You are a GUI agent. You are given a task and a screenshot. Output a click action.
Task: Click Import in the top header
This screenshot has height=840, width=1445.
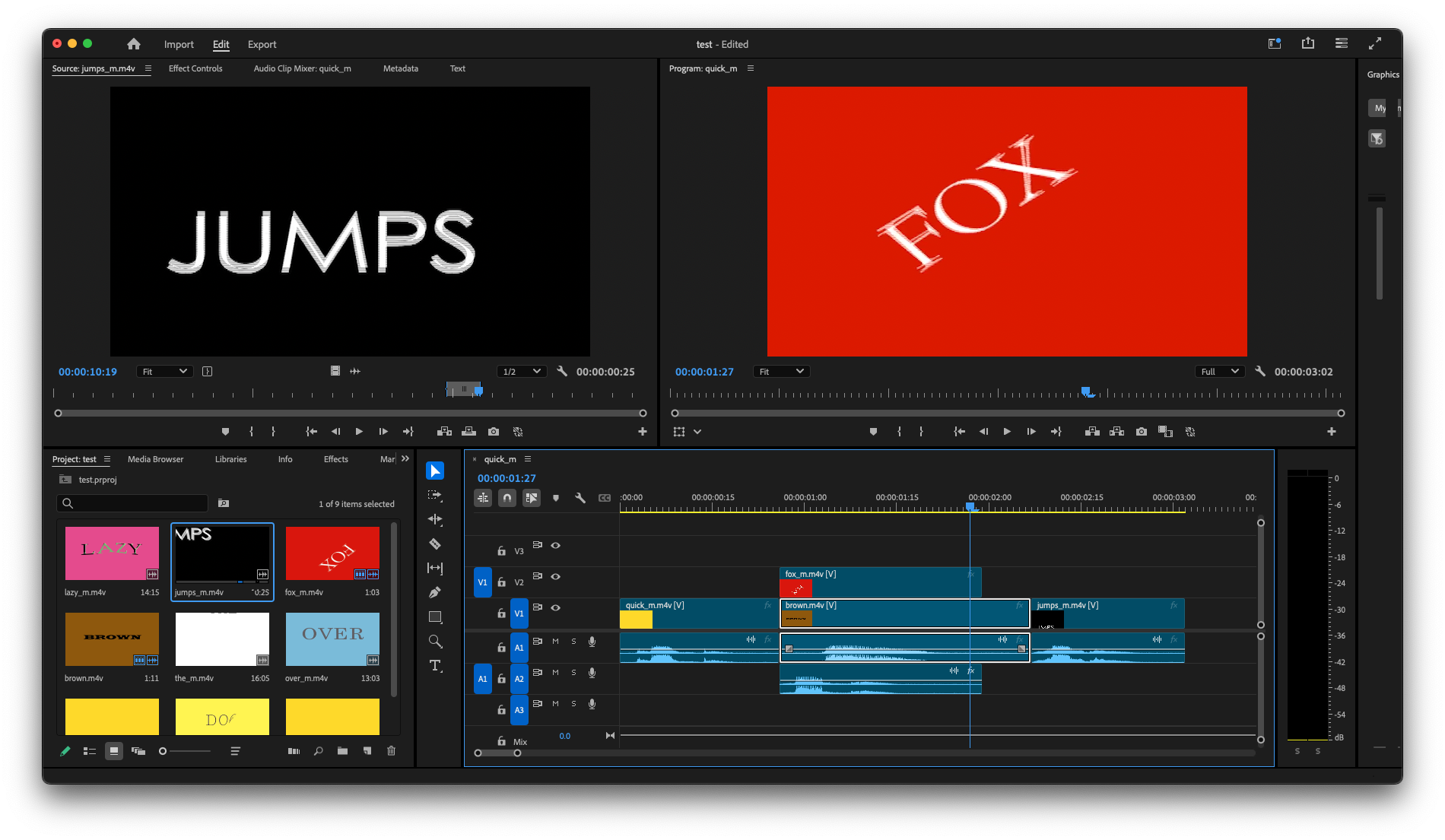pyautogui.click(x=179, y=45)
